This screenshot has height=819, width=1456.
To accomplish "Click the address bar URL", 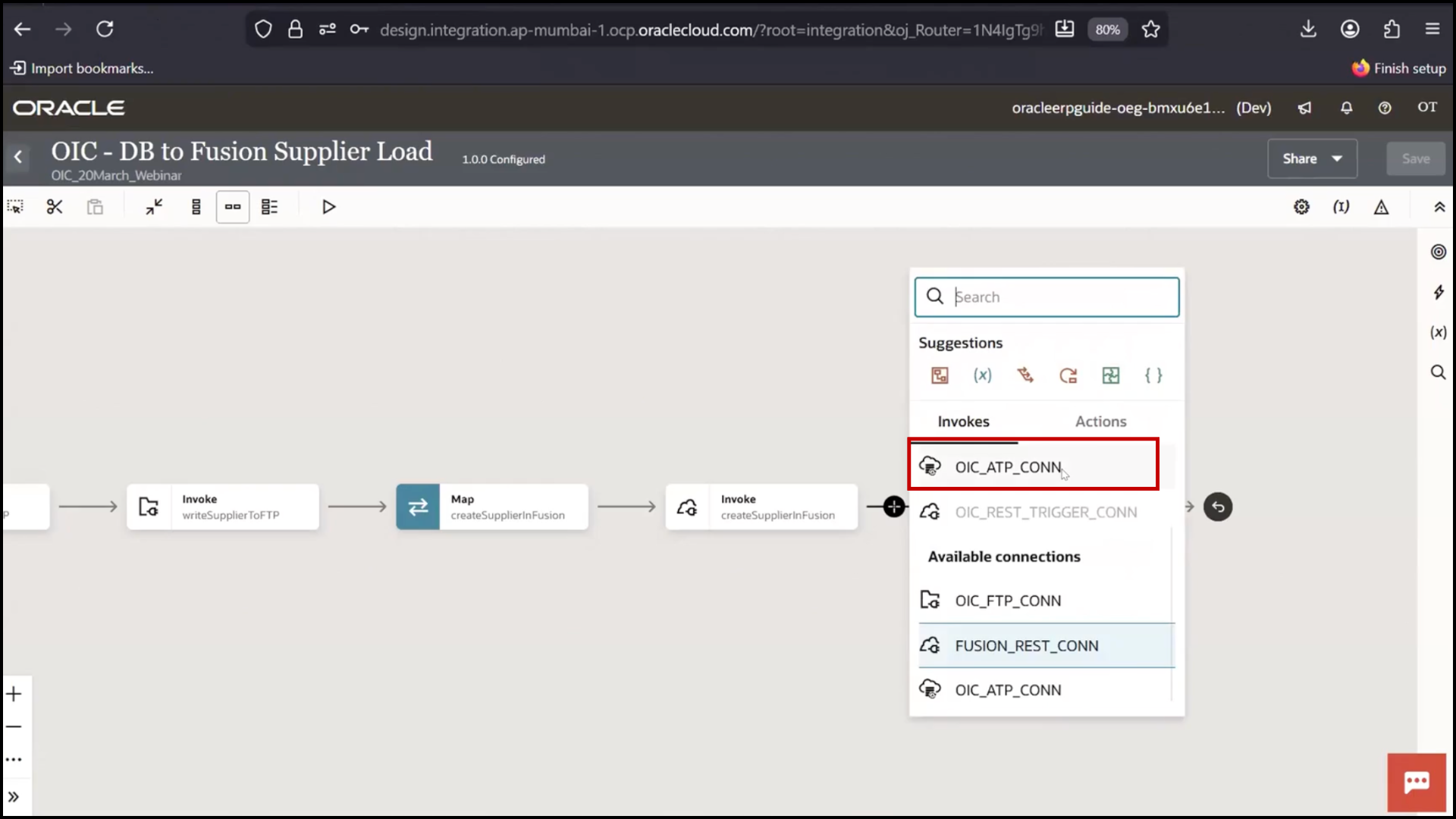I will coord(711,30).
